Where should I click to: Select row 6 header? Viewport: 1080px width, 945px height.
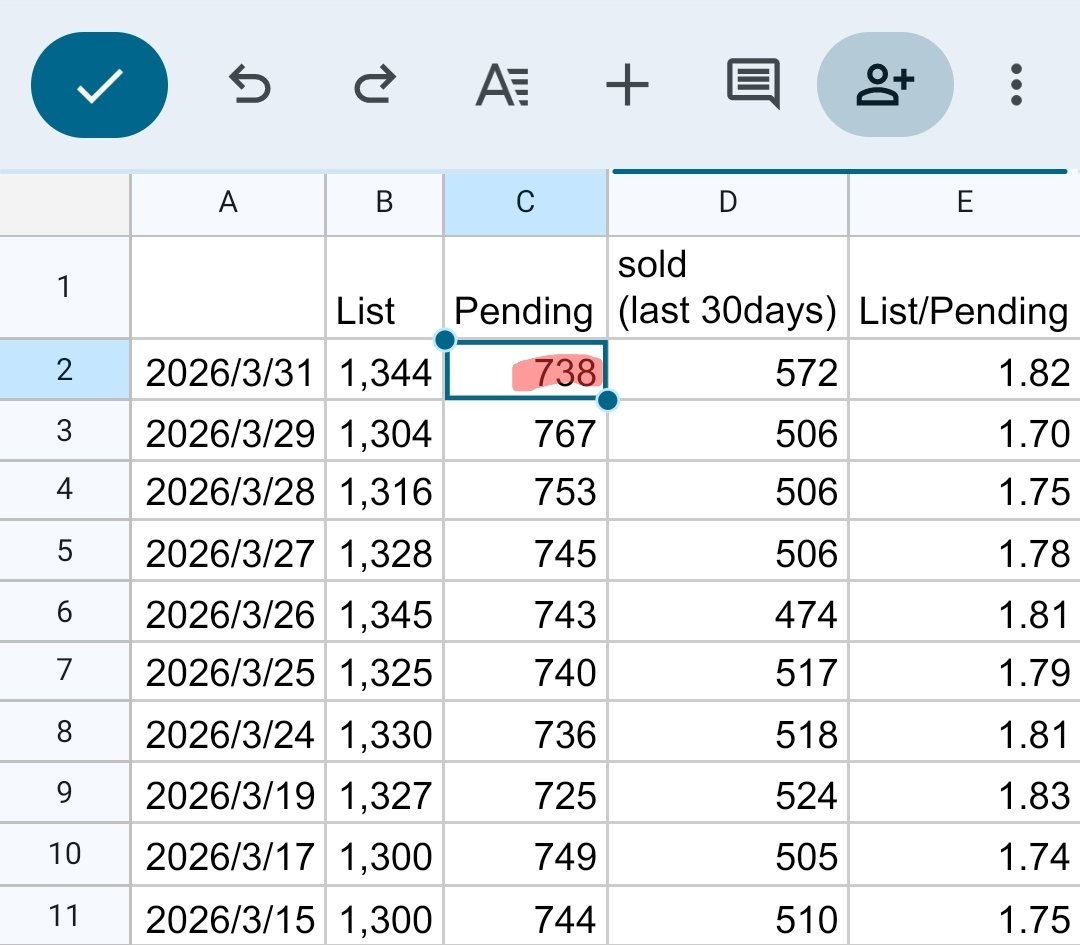click(x=65, y=612)
